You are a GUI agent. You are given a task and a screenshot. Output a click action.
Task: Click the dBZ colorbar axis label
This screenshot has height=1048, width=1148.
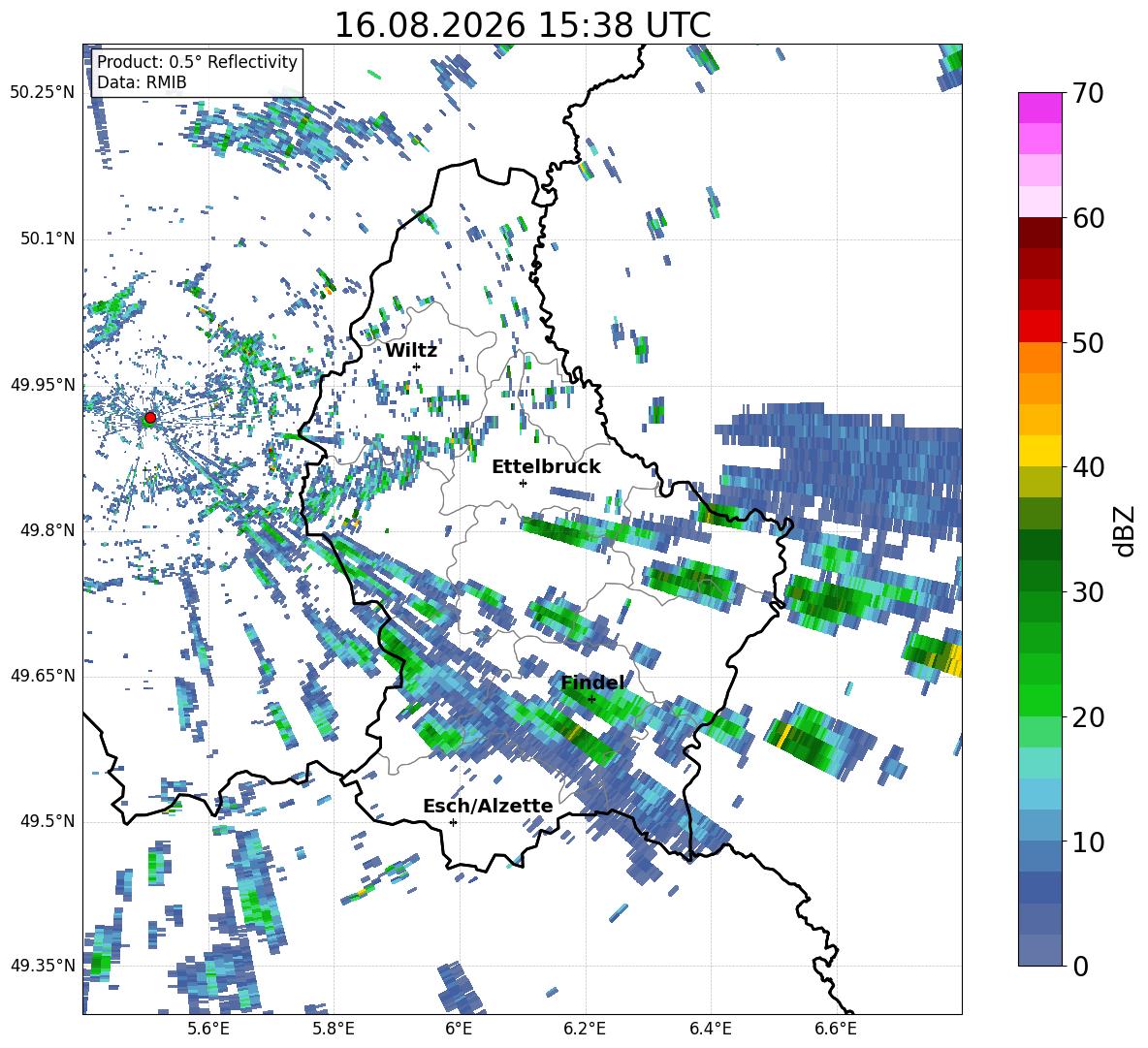[1126, 530]
